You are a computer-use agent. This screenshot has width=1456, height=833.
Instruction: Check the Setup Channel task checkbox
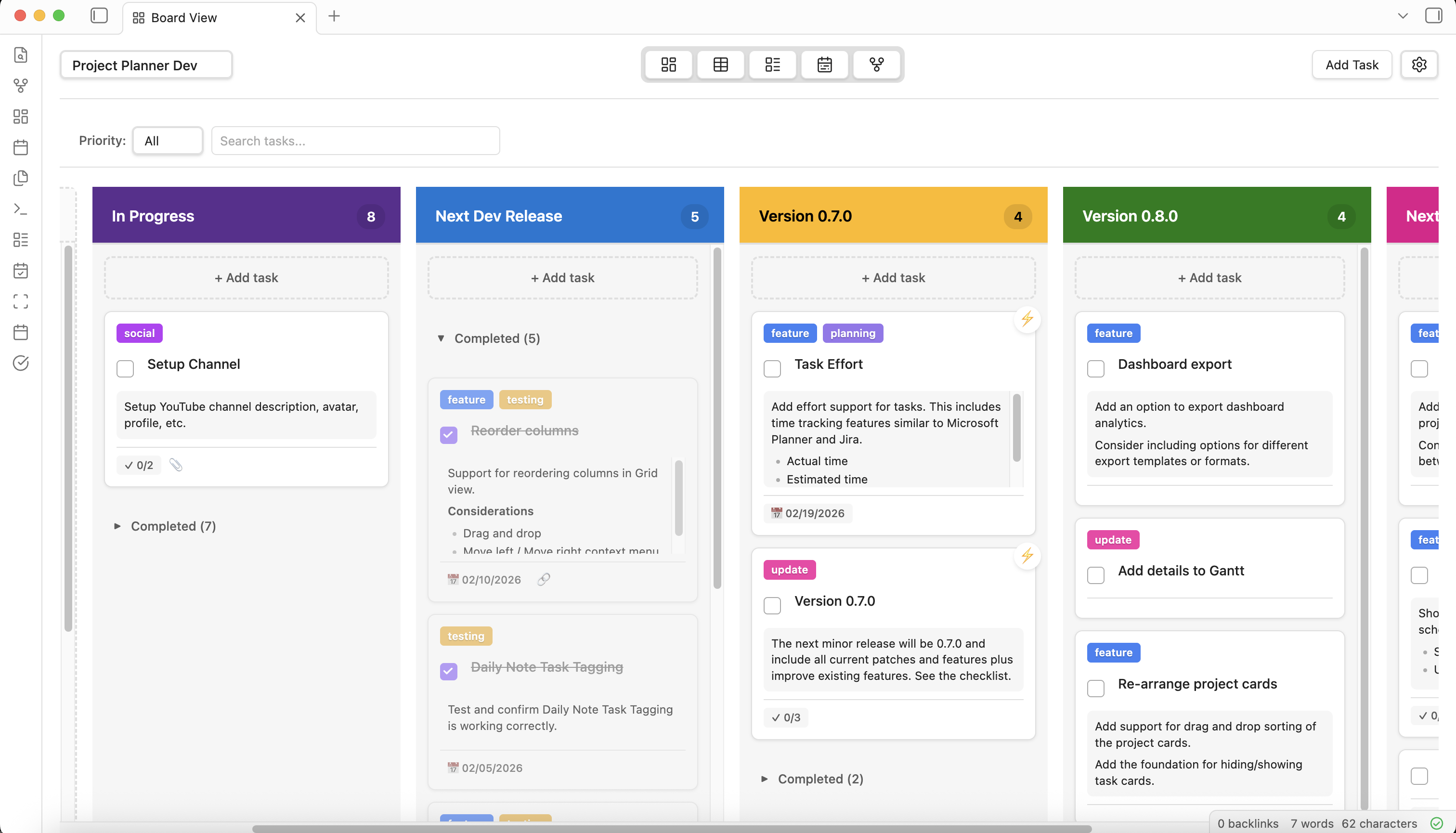click(x=125, y=369)
